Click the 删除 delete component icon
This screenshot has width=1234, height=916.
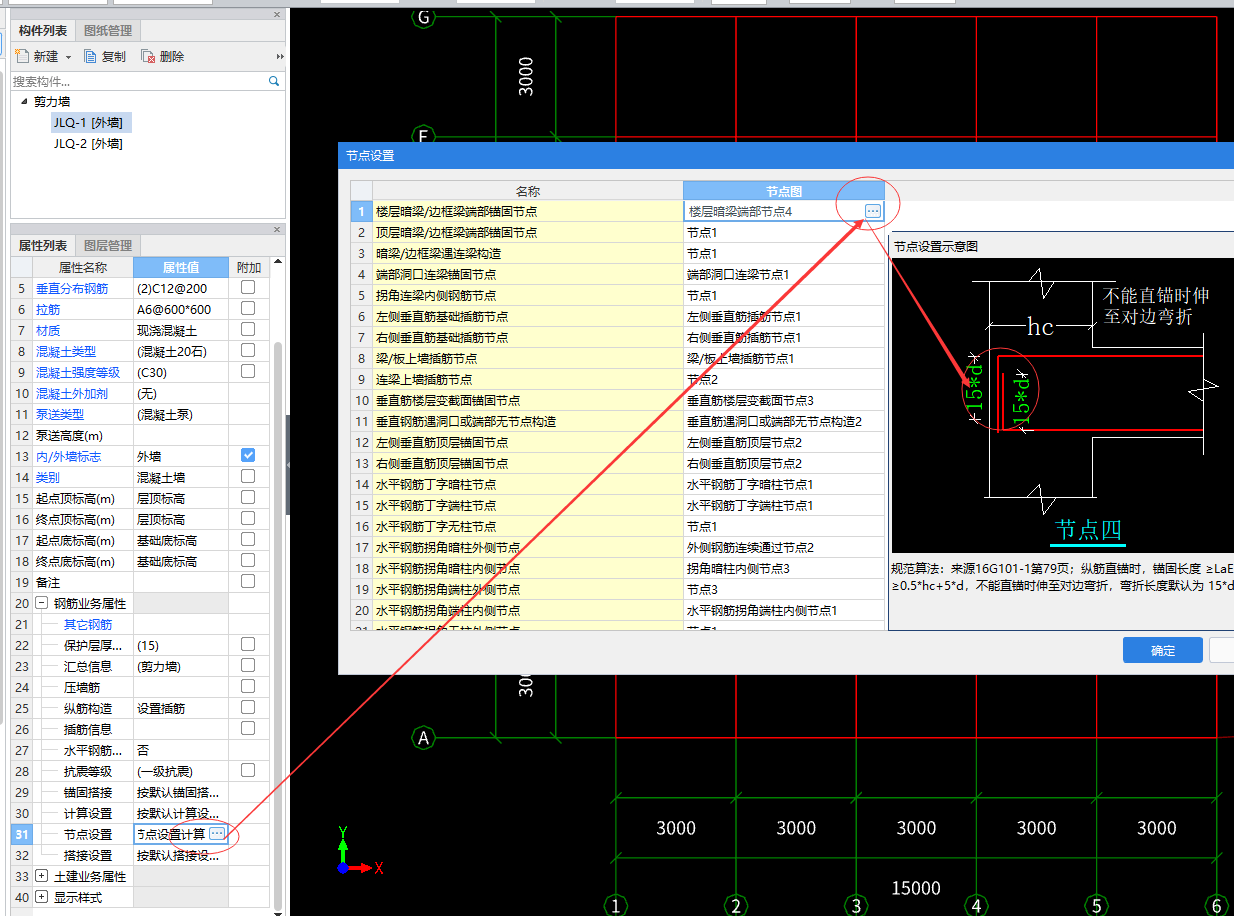[148, 56]
